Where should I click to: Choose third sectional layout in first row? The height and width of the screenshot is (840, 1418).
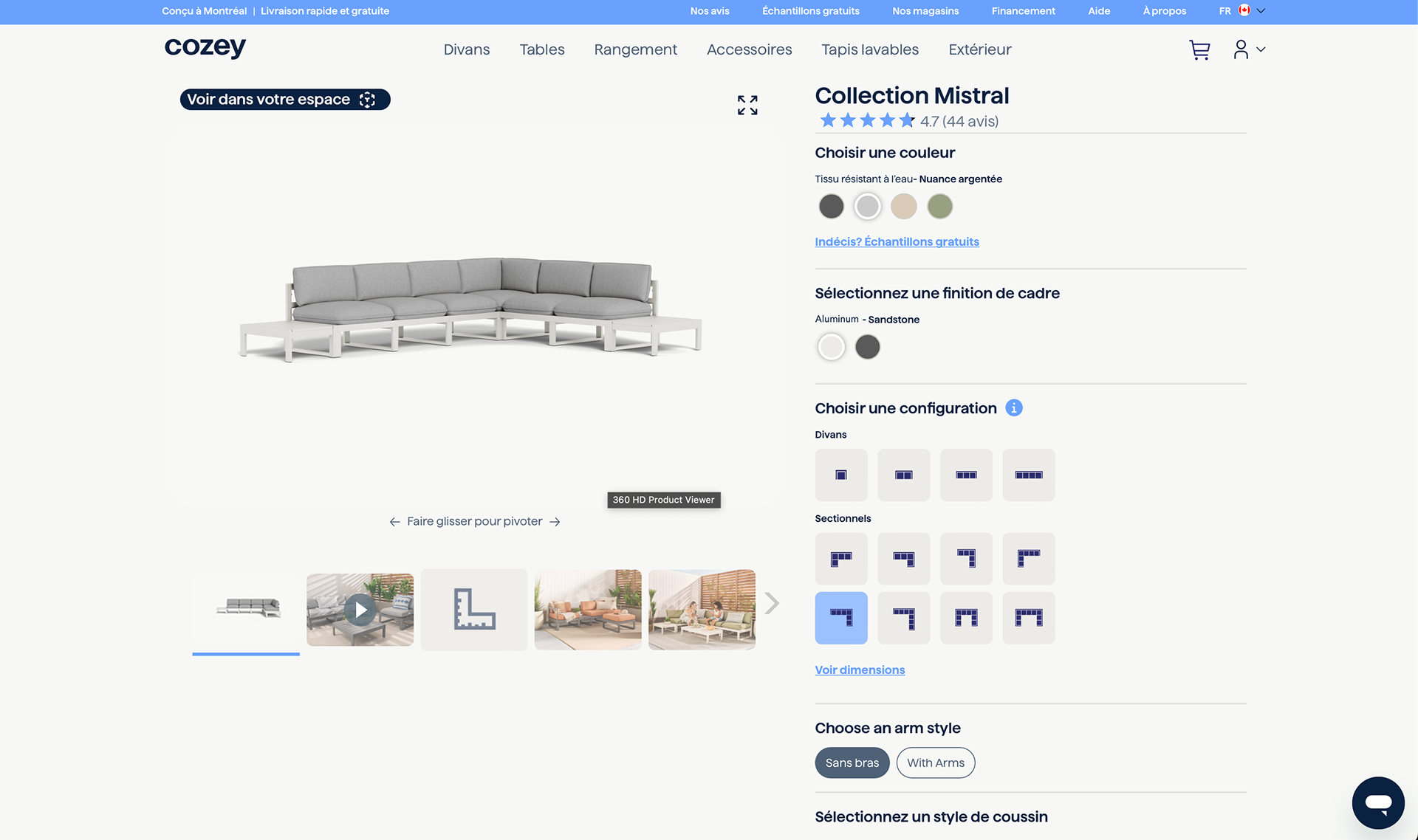coord(966,559)
